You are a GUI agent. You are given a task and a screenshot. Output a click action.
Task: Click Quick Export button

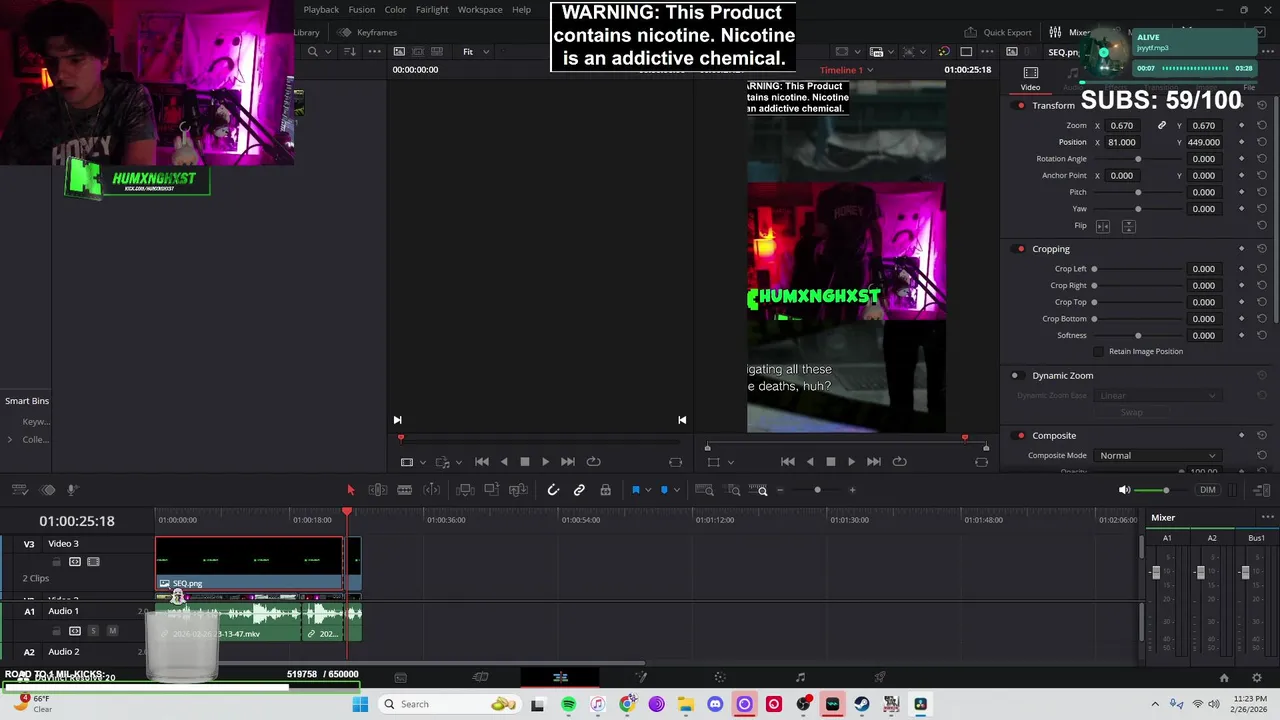click(x=998, y=33)
